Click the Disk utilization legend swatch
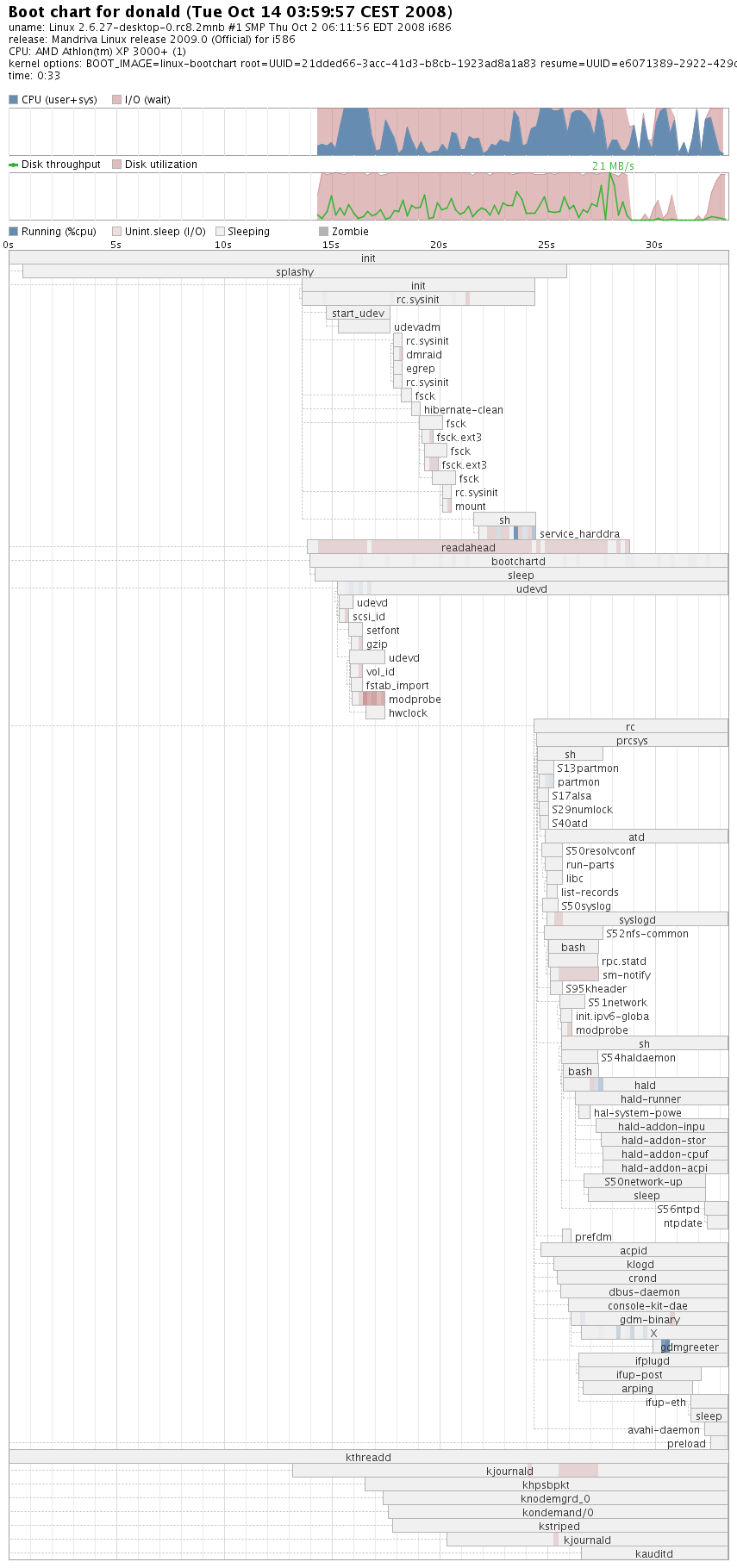This screenshot has width=737, height=1568. pos(116,165)
